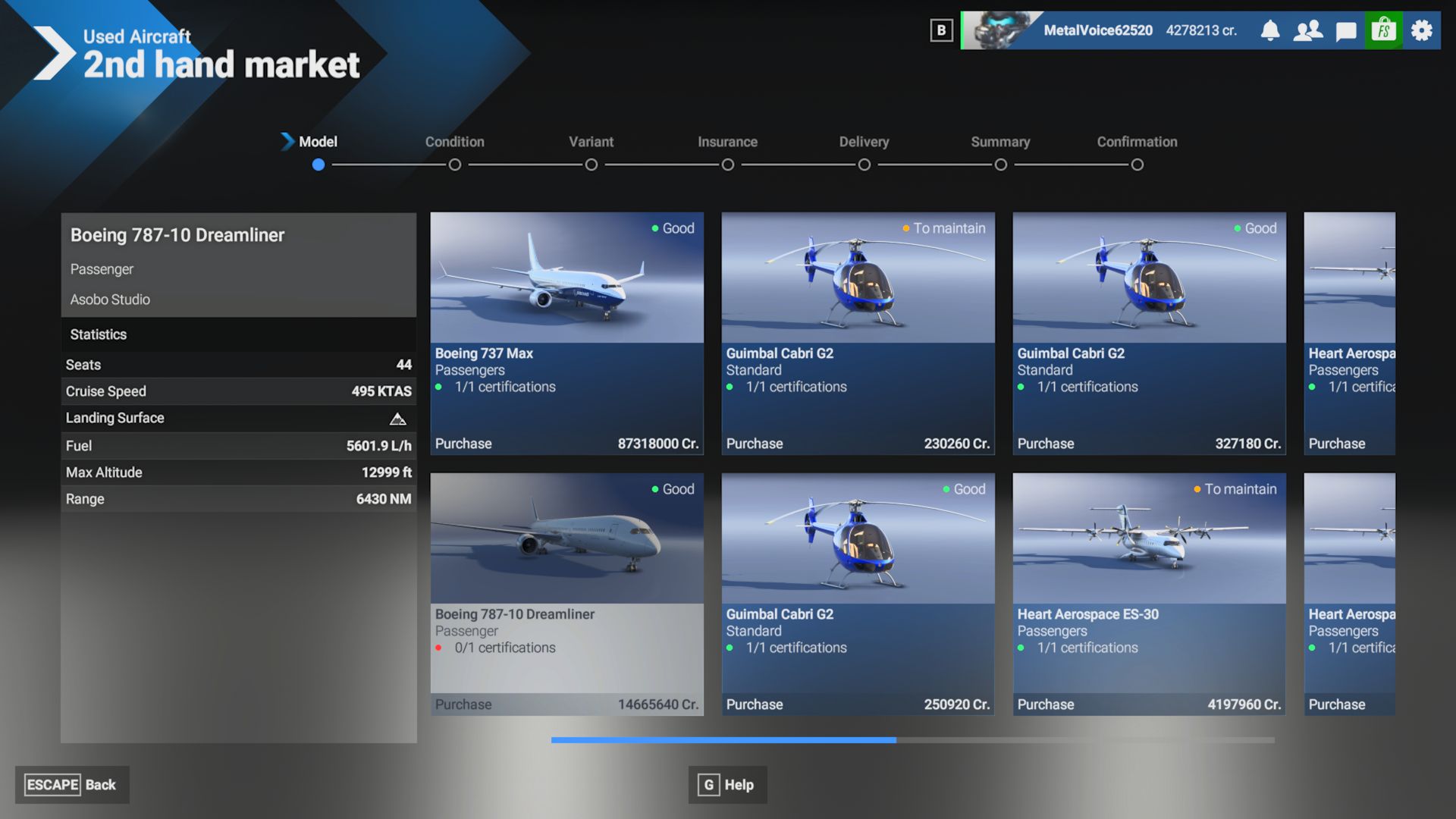Click the Fuel 5601.9 L/h row
The height and width of the screenshot is (819, 1456).
[x=238, y=446]
